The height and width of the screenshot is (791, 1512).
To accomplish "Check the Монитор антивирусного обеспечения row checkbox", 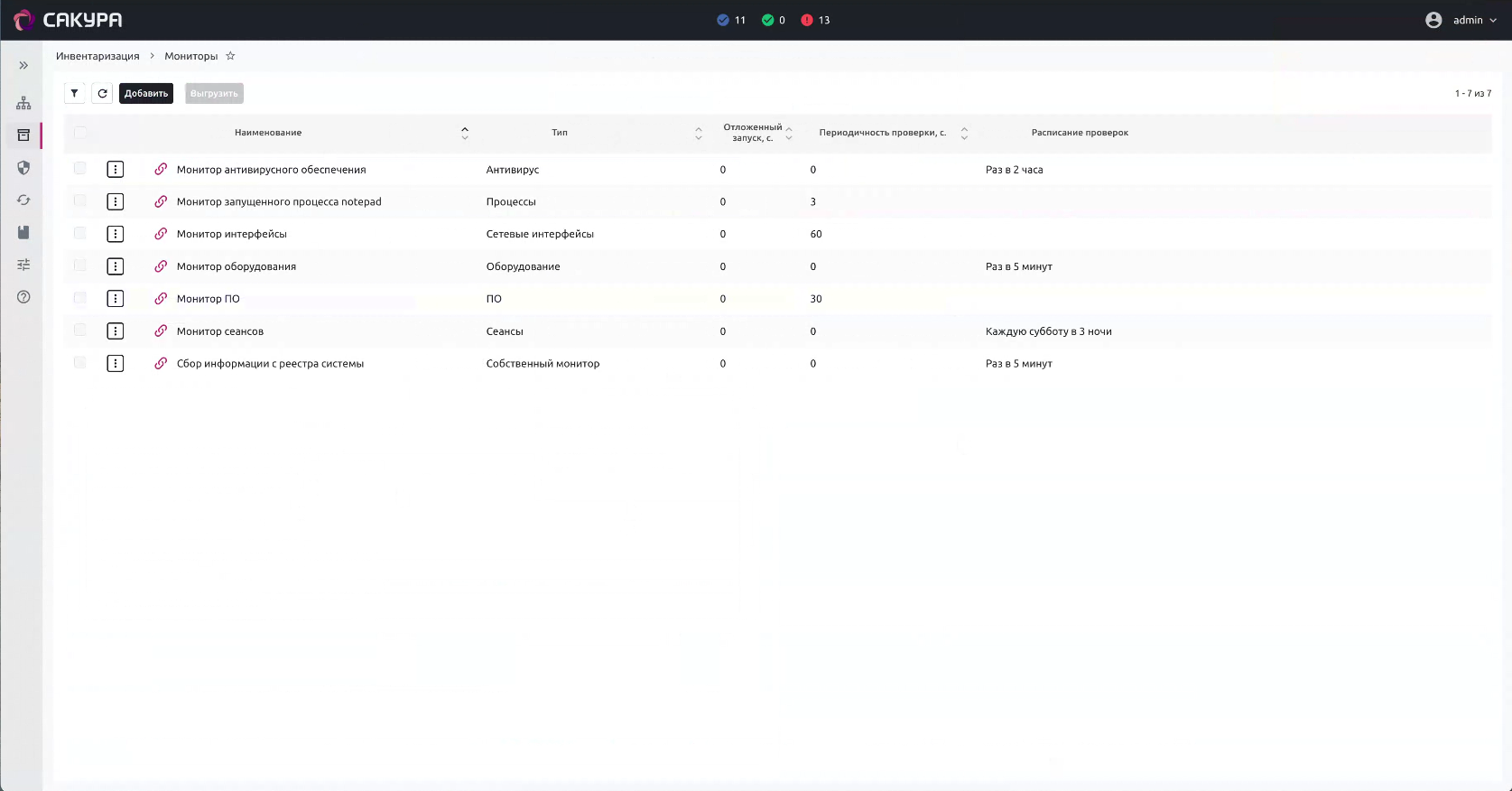I will coord(80,169).
